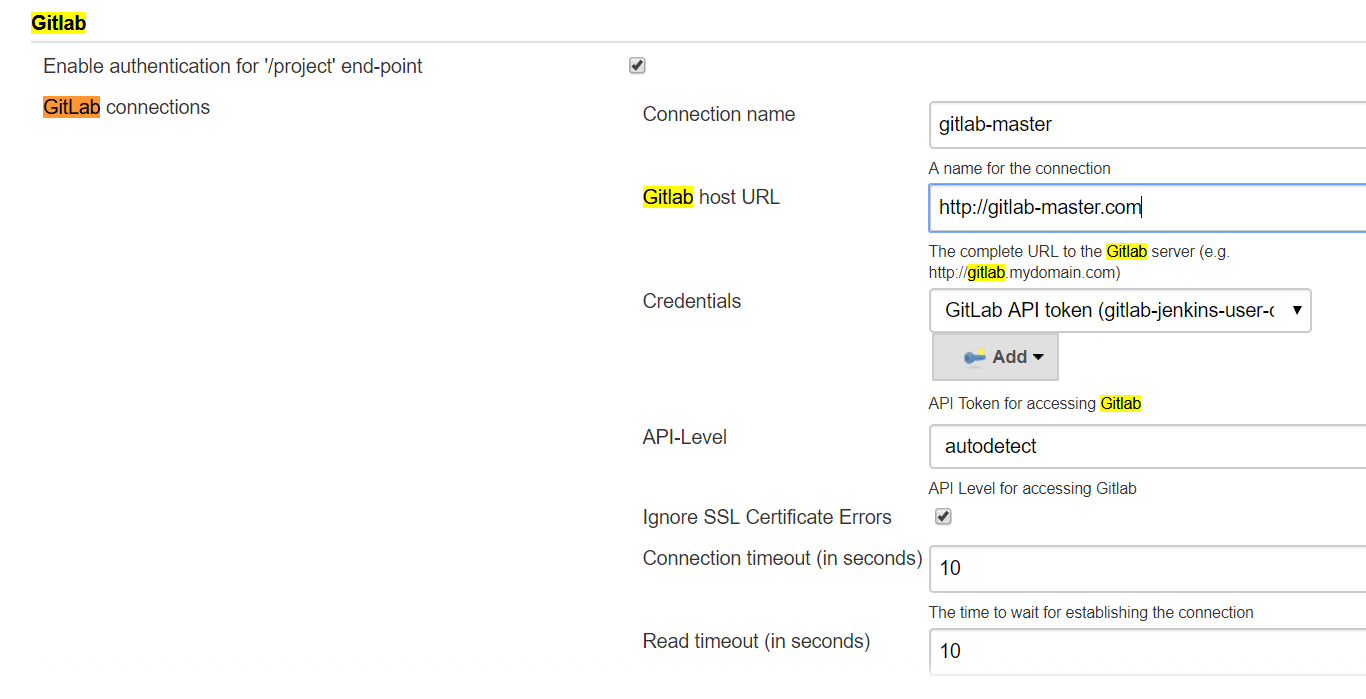1366x699 pixels.
Task: Click the API-Level field showing autodetect
Action: (x=1100, y=446)
